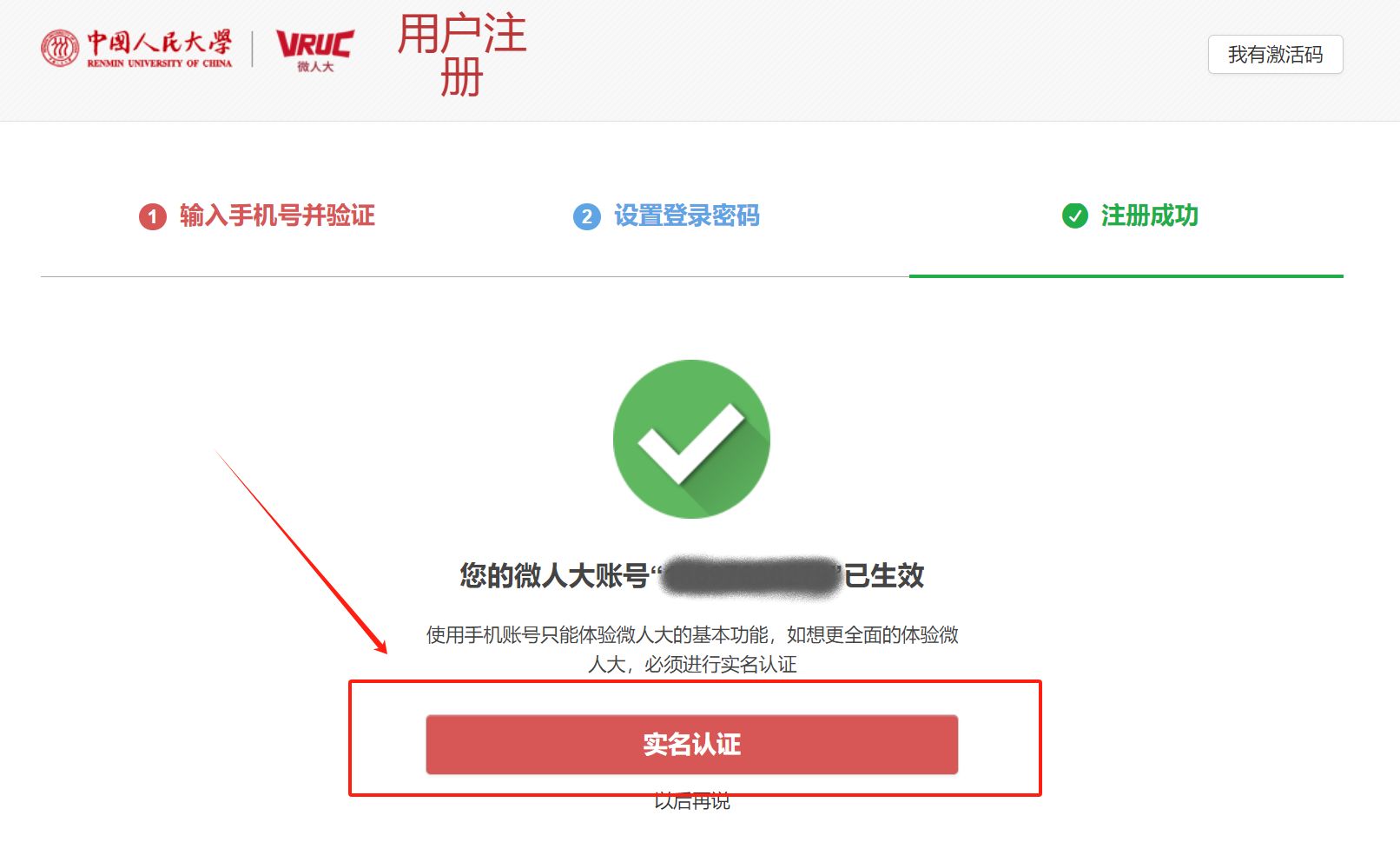This screenshot has width=1400, height=842.
Task: Click the red step 1 number circle
Action: pos(153,216)
